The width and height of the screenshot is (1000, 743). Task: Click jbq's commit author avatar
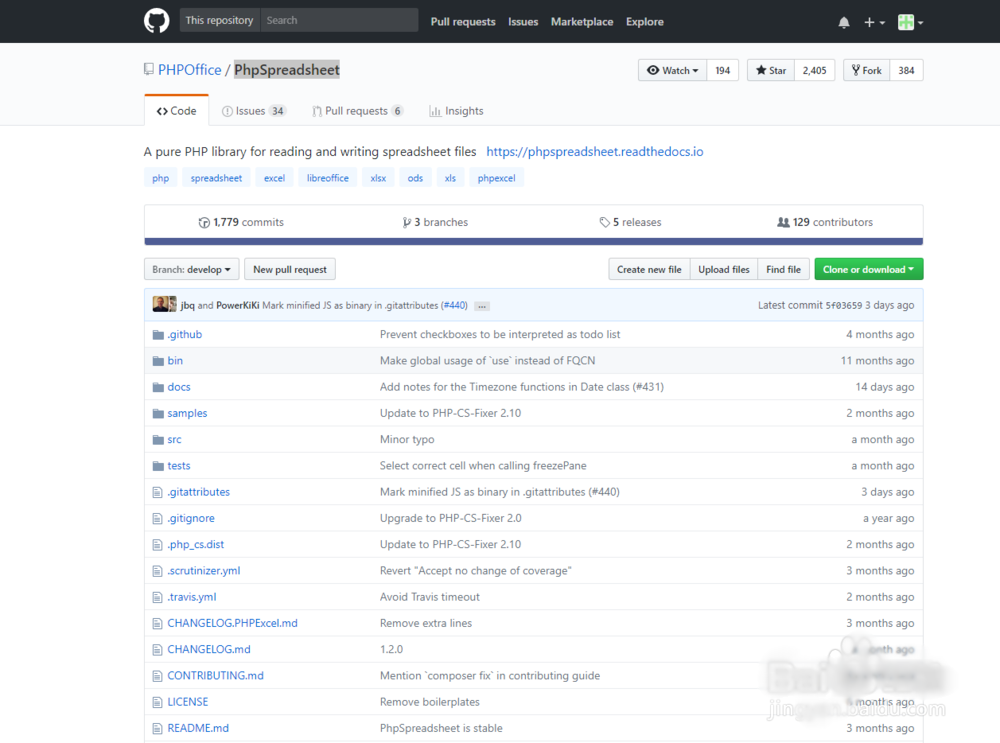[160, 305]
